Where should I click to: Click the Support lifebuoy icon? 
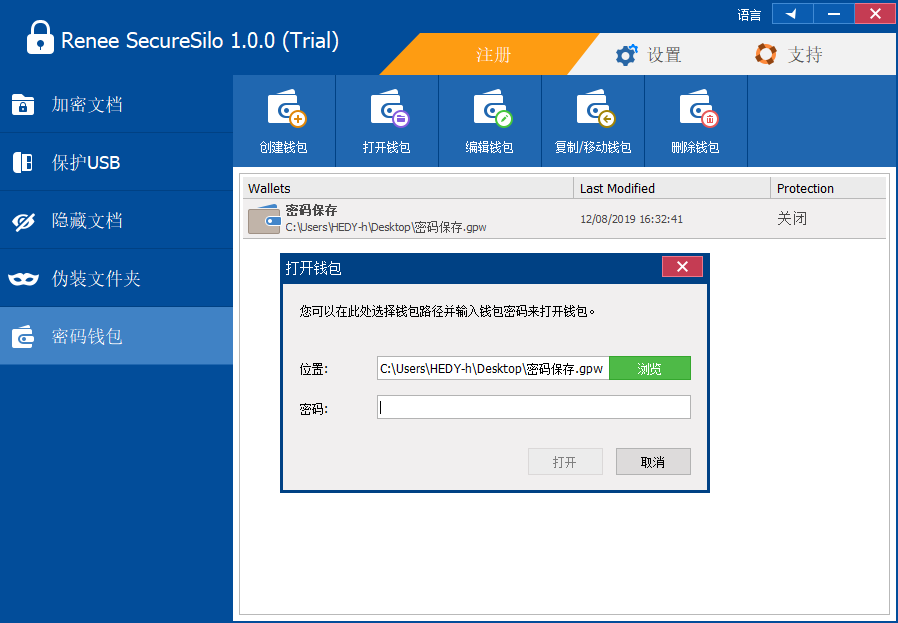pos(766,54)
